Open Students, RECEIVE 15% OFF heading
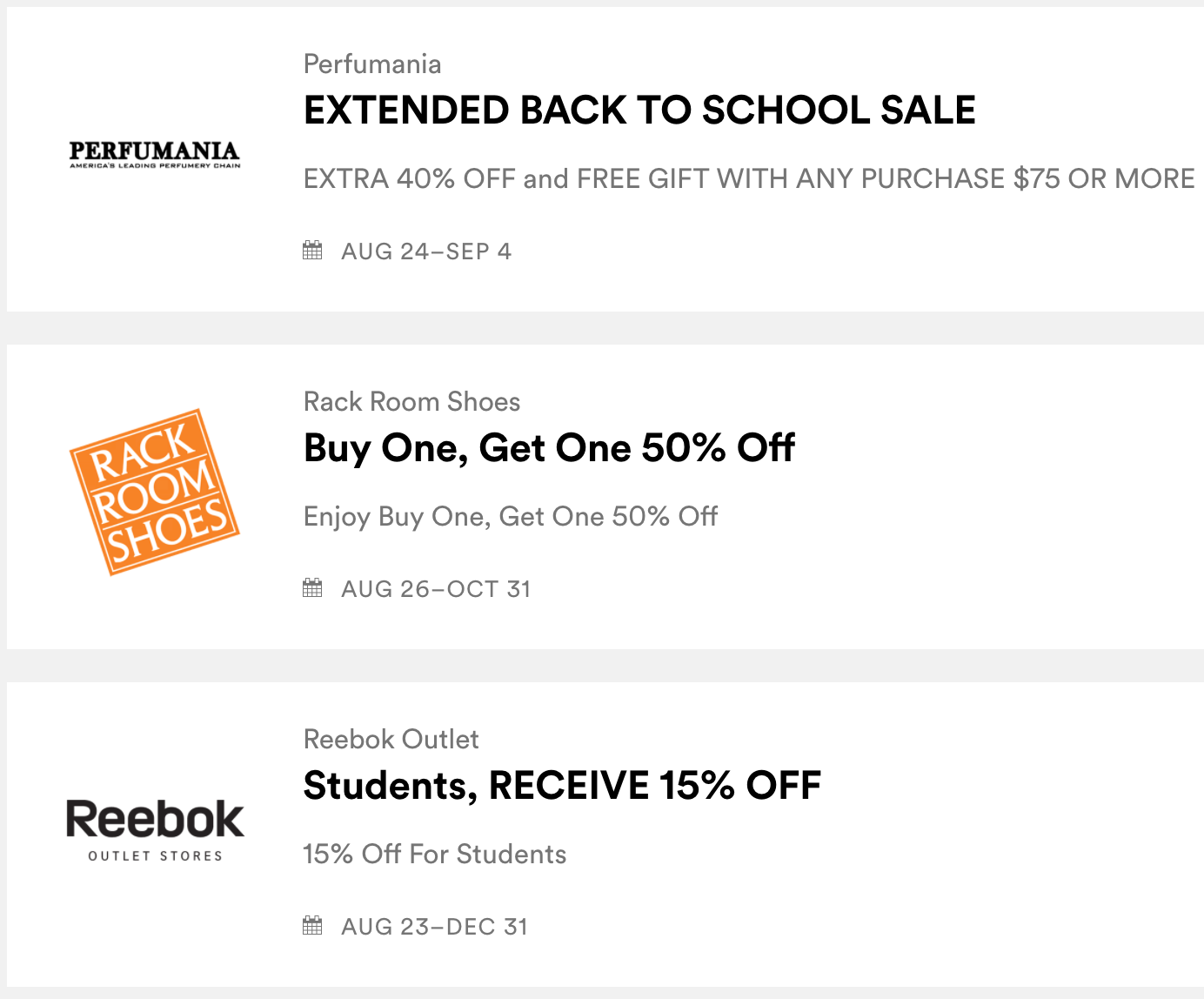Viewport: 1204px width, 999px height. [x=562, y=786]
